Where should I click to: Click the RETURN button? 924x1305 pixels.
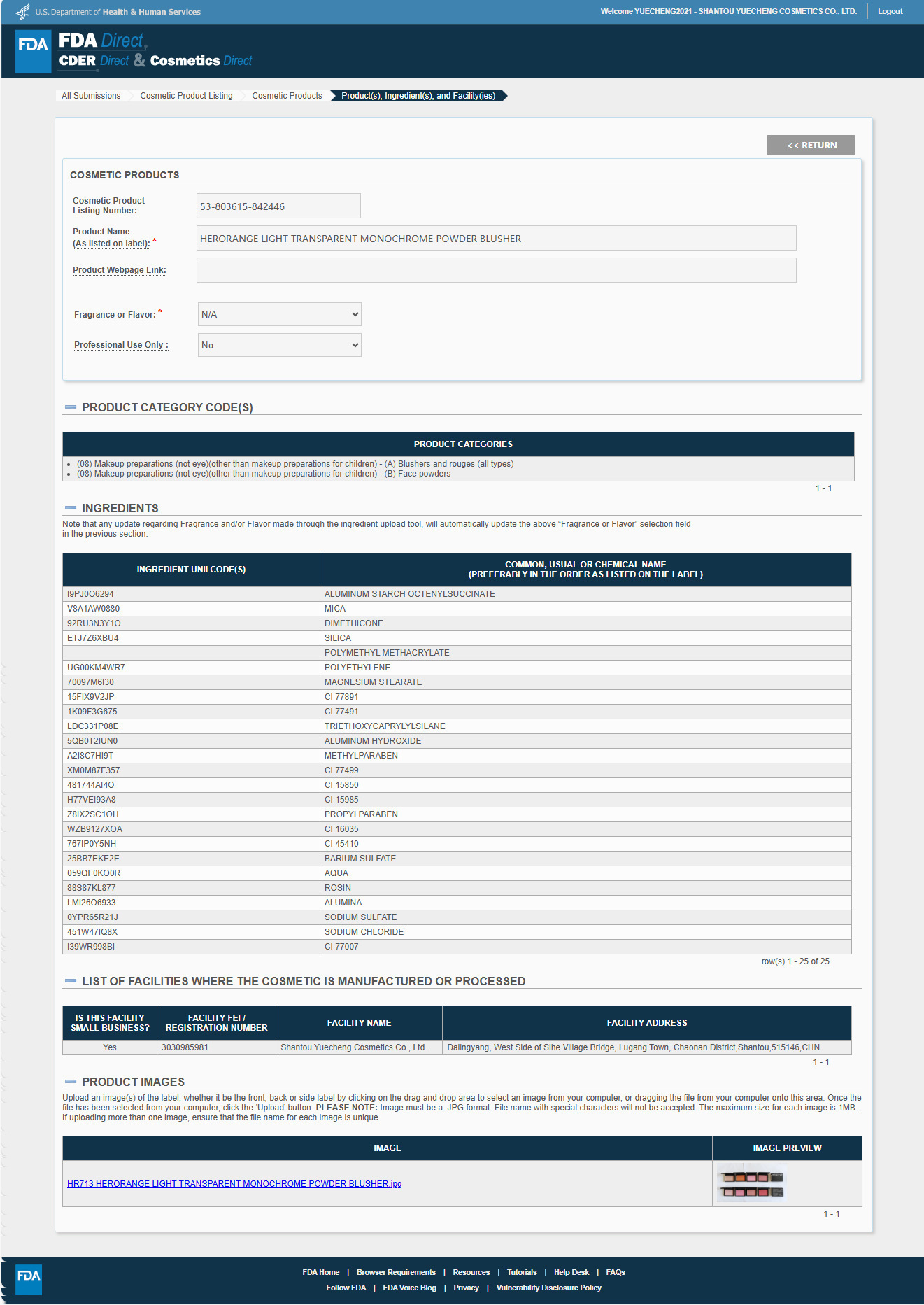pos(811,145)
